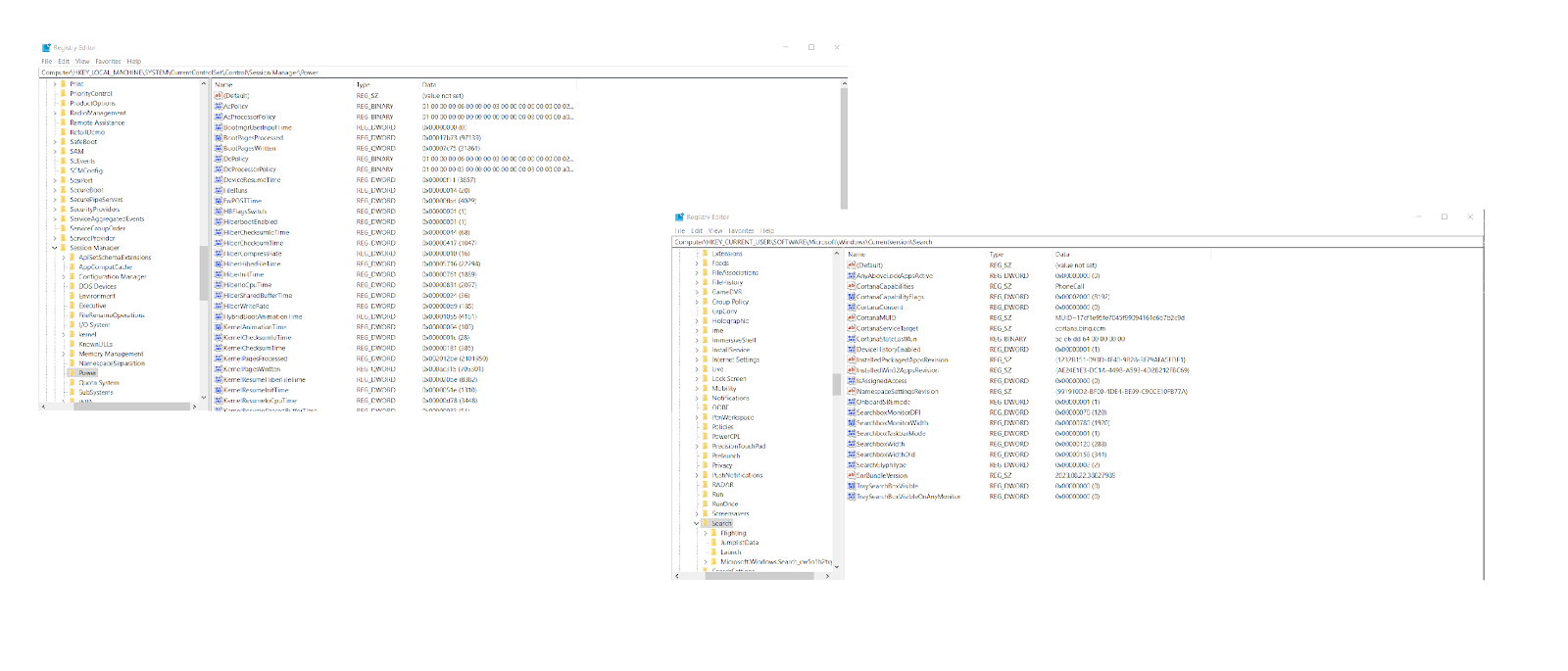Expand the Memory Management key

click(x=64, y=354)
